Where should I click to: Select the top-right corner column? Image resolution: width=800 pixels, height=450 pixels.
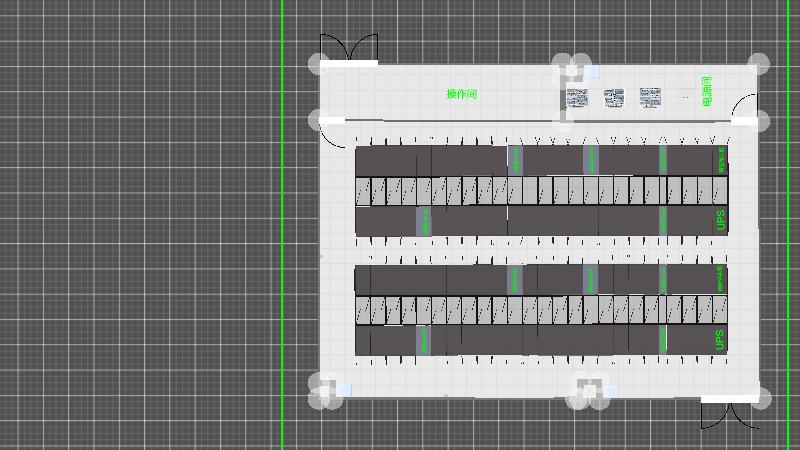pos(758,65)
